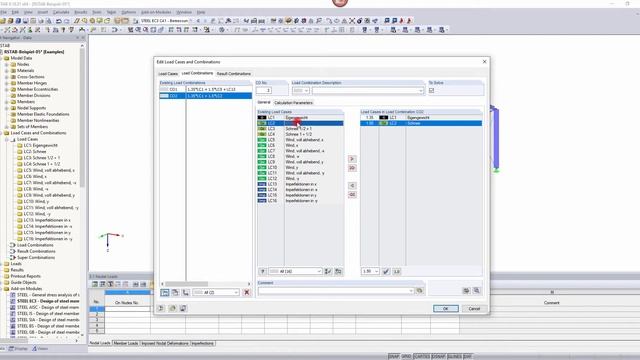
Task: Switch to the Load Cases tab
Action: pyautogui.click(x=168, y=74)
